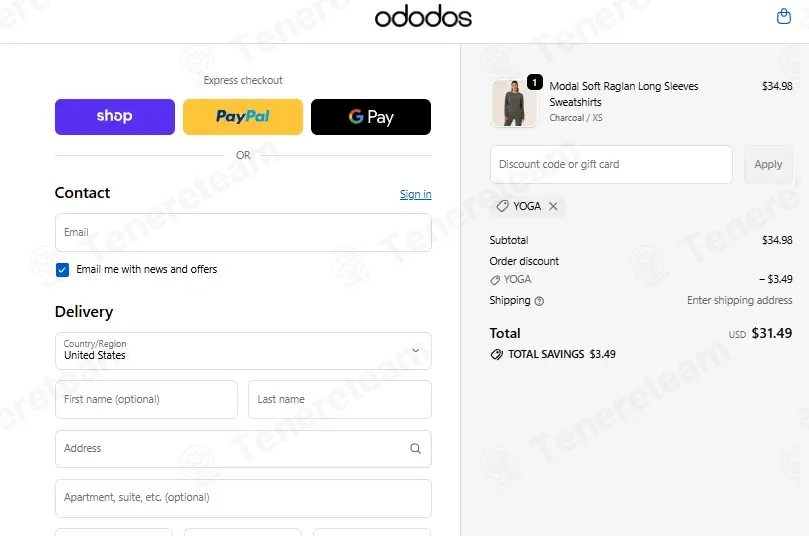Expand country list via chevron arrow
Image resolution: width=809 pixels, height=536 pixels.
coord(415,351)
